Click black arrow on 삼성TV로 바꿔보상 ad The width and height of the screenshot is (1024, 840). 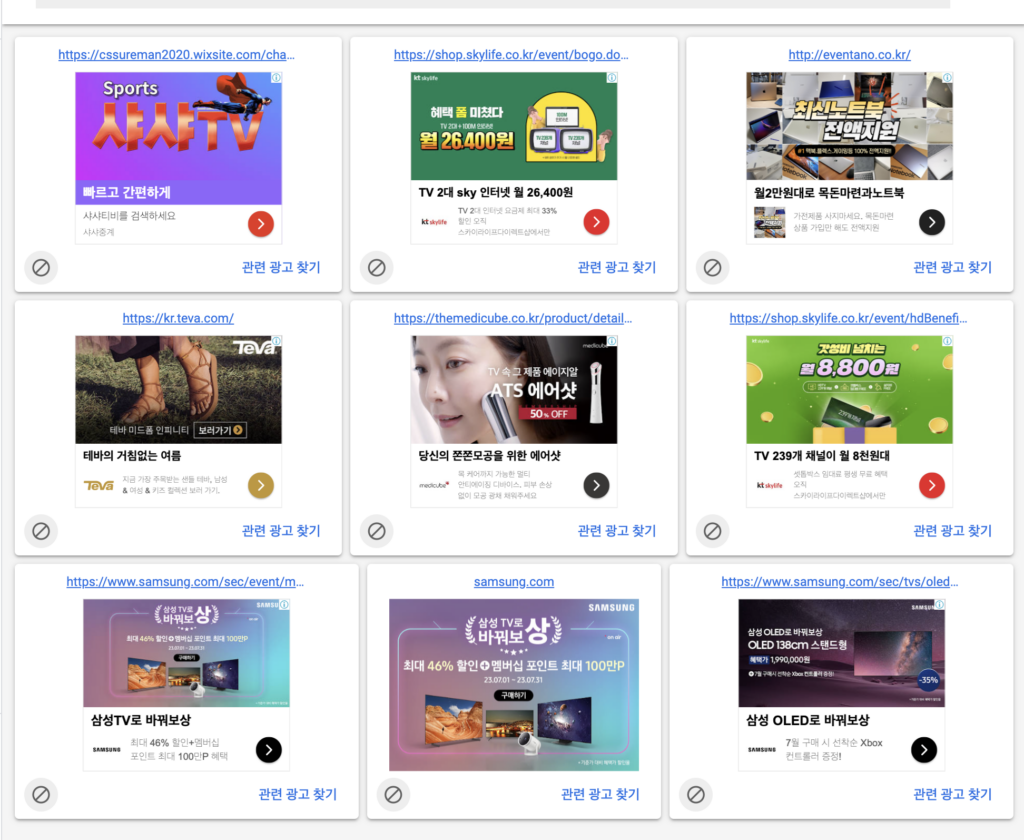coord(268,750)
